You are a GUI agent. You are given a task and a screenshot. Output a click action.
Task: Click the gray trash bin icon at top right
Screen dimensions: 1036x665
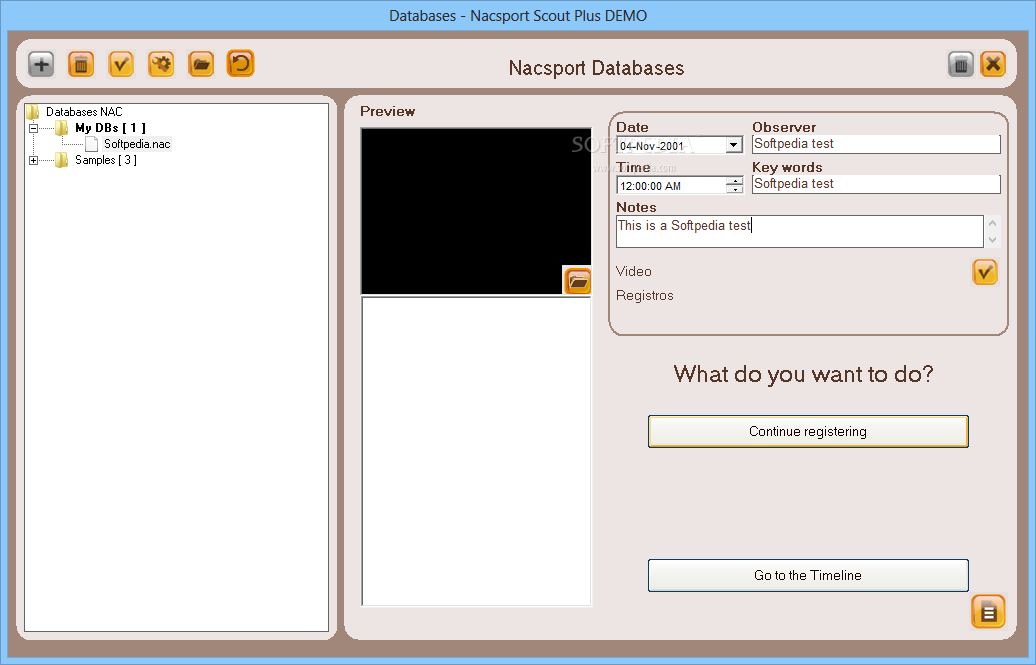[961, 64]
